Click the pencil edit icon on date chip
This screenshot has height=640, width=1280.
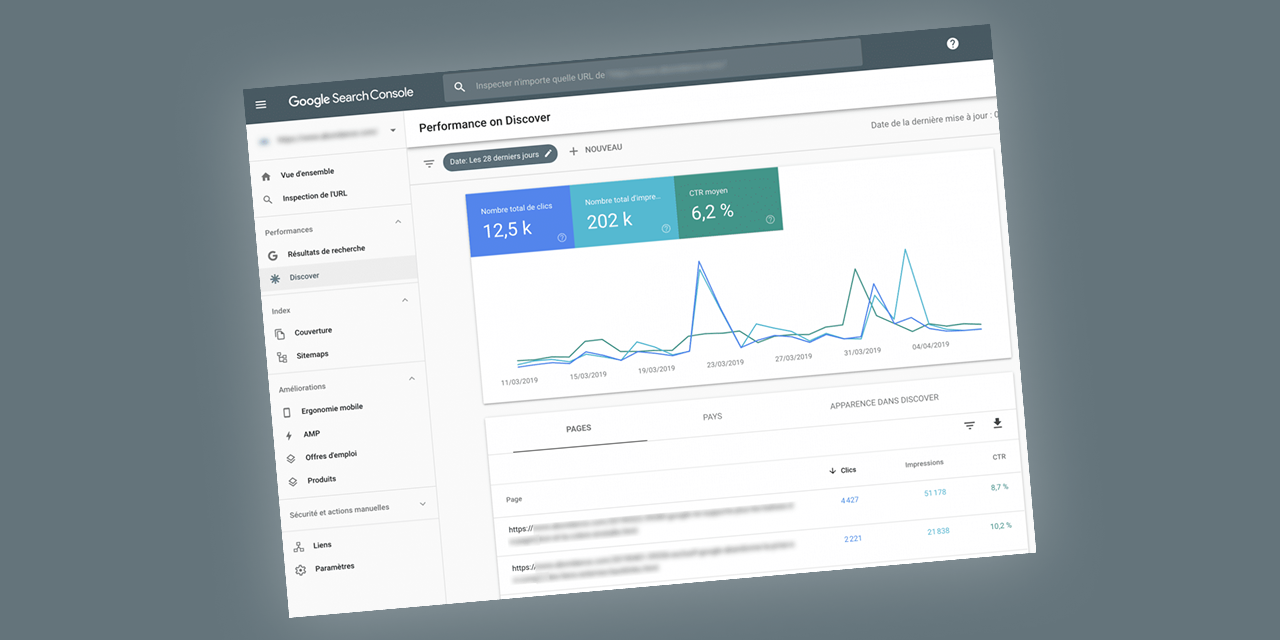click(549, 153)
